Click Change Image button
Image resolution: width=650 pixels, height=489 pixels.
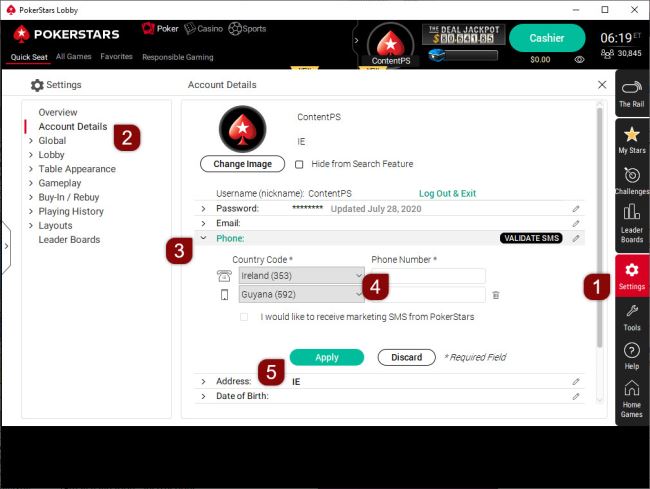243,164
